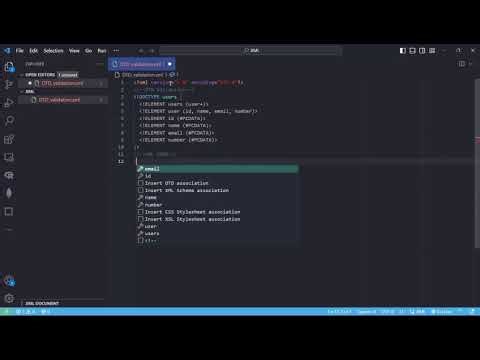The image size is (480, 360).
Task: Select Insert XML Schema association suggestion
Action: pos(217,190)
